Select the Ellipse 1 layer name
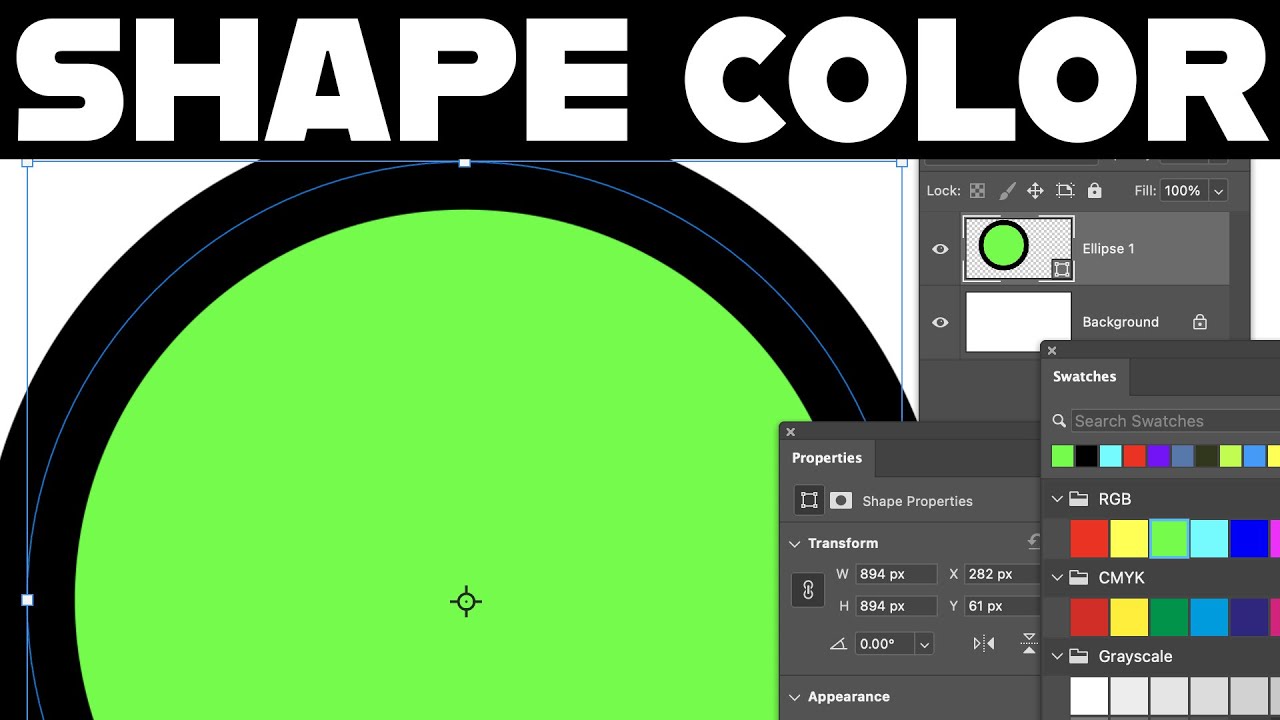The width and height of the screenshot is (1280, 720). coord(1109,249)
